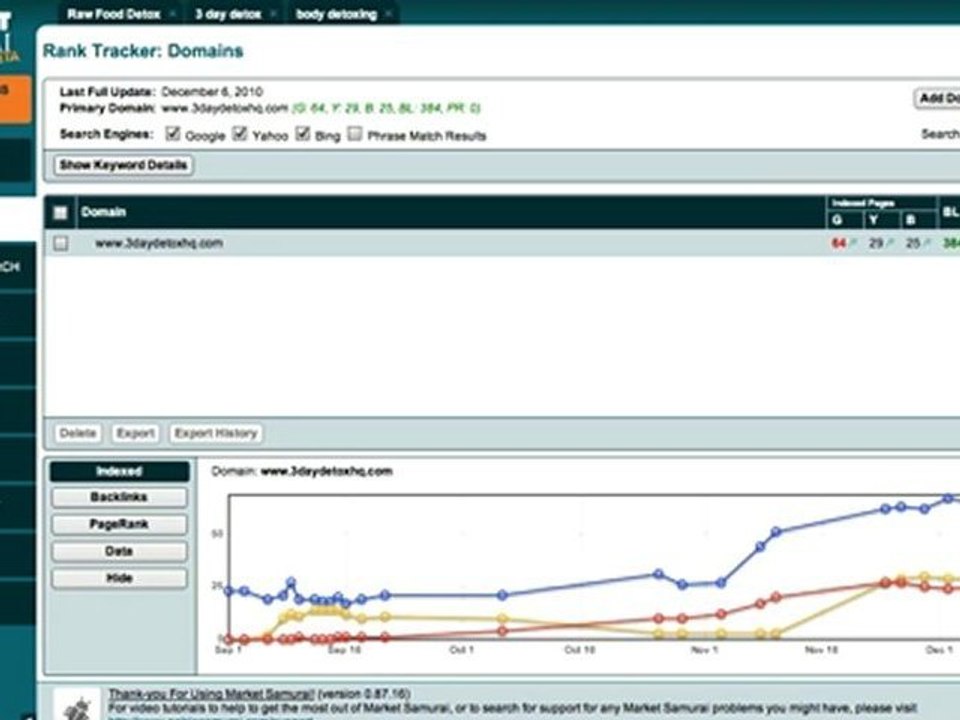
Task: Show the PageRank chart
Action: pos(119,524)
